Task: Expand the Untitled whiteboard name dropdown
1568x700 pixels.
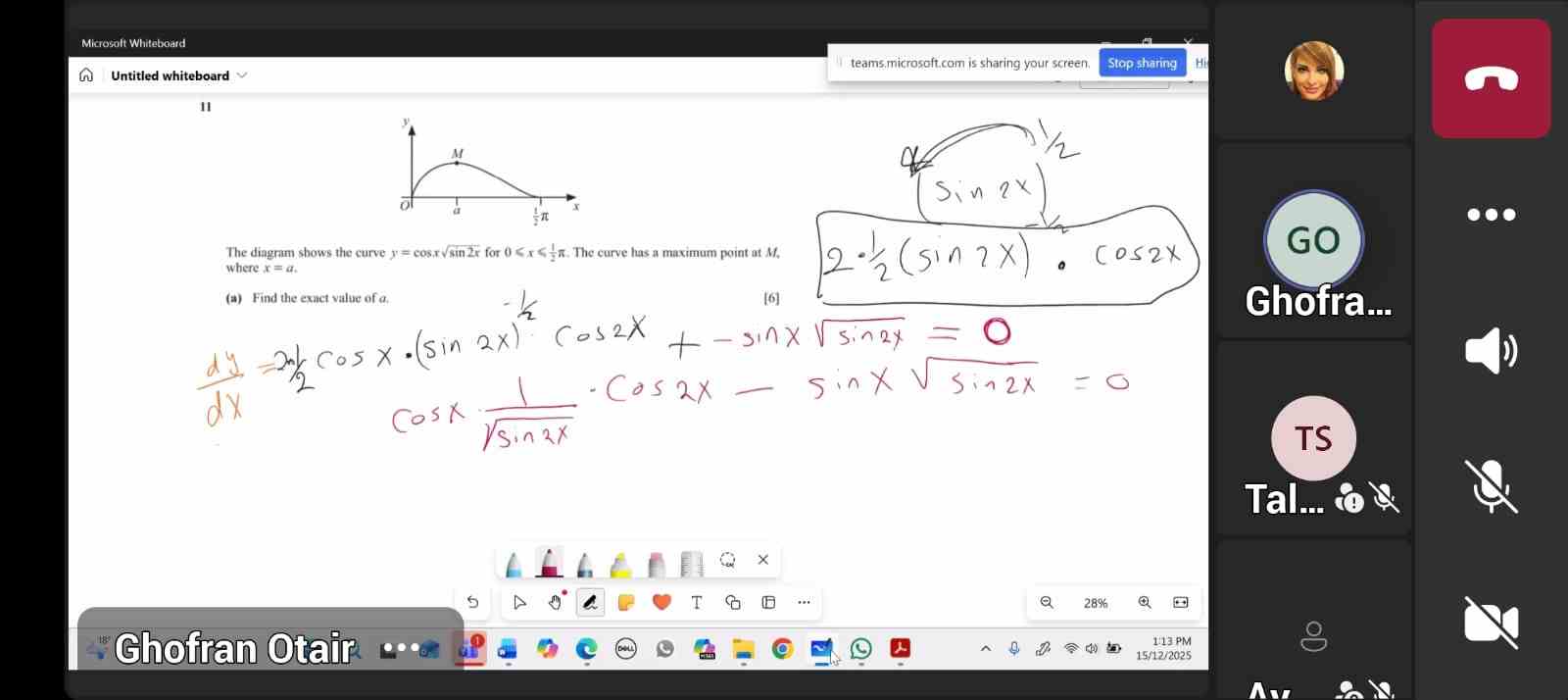Action: [x=242, y=75]
